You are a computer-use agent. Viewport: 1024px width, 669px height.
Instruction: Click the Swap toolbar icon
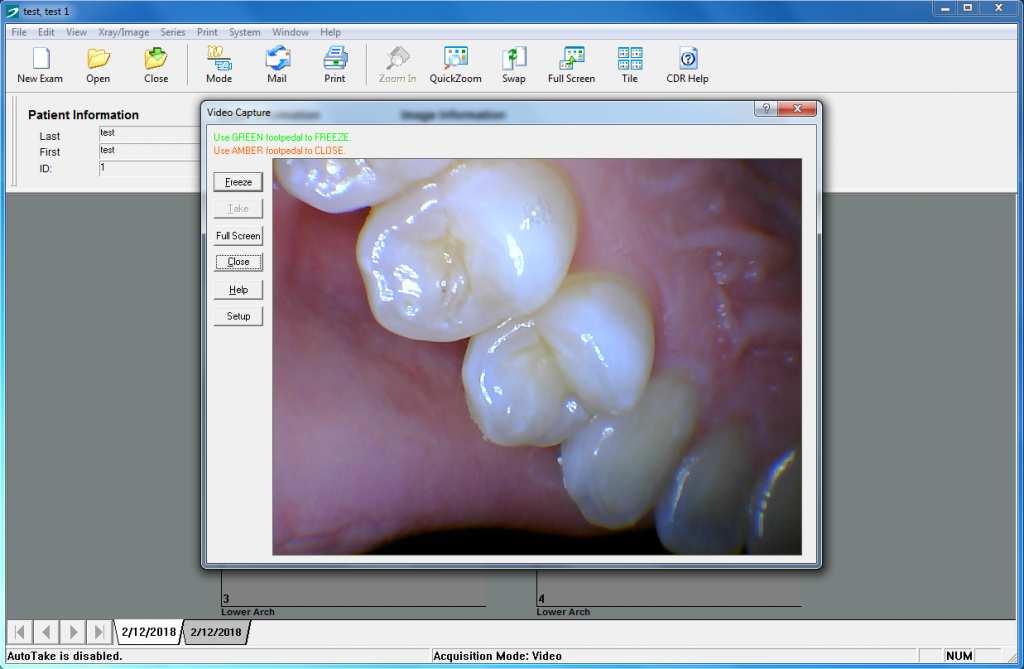[513, 64]
